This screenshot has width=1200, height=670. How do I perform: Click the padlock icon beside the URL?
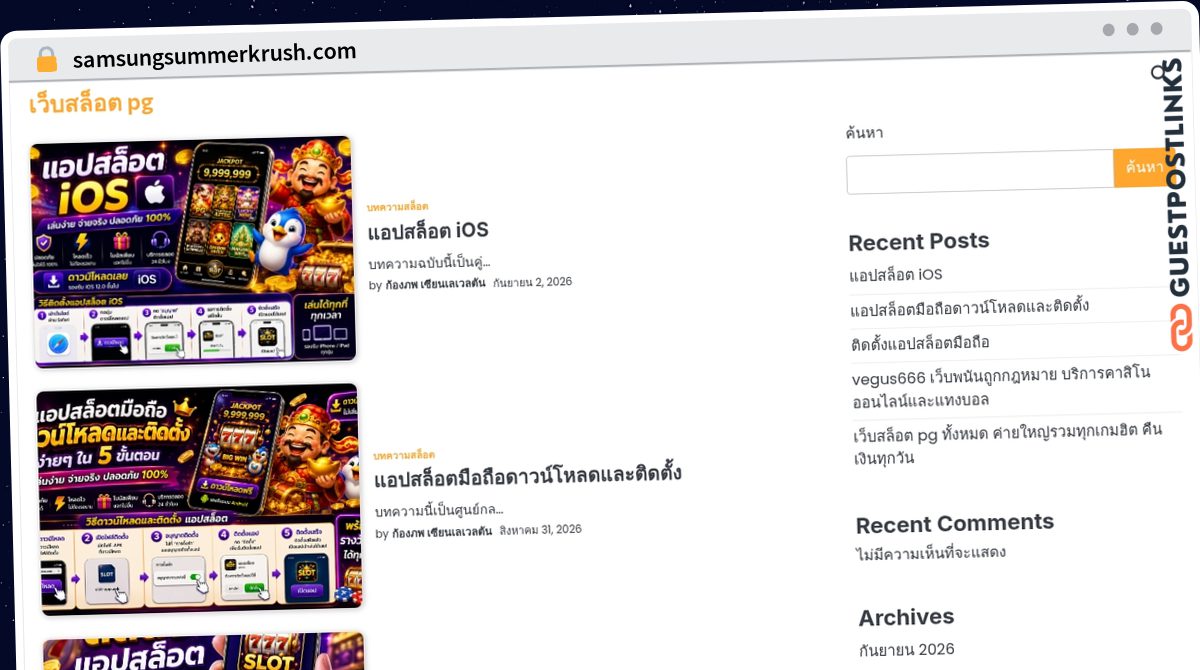46,59
